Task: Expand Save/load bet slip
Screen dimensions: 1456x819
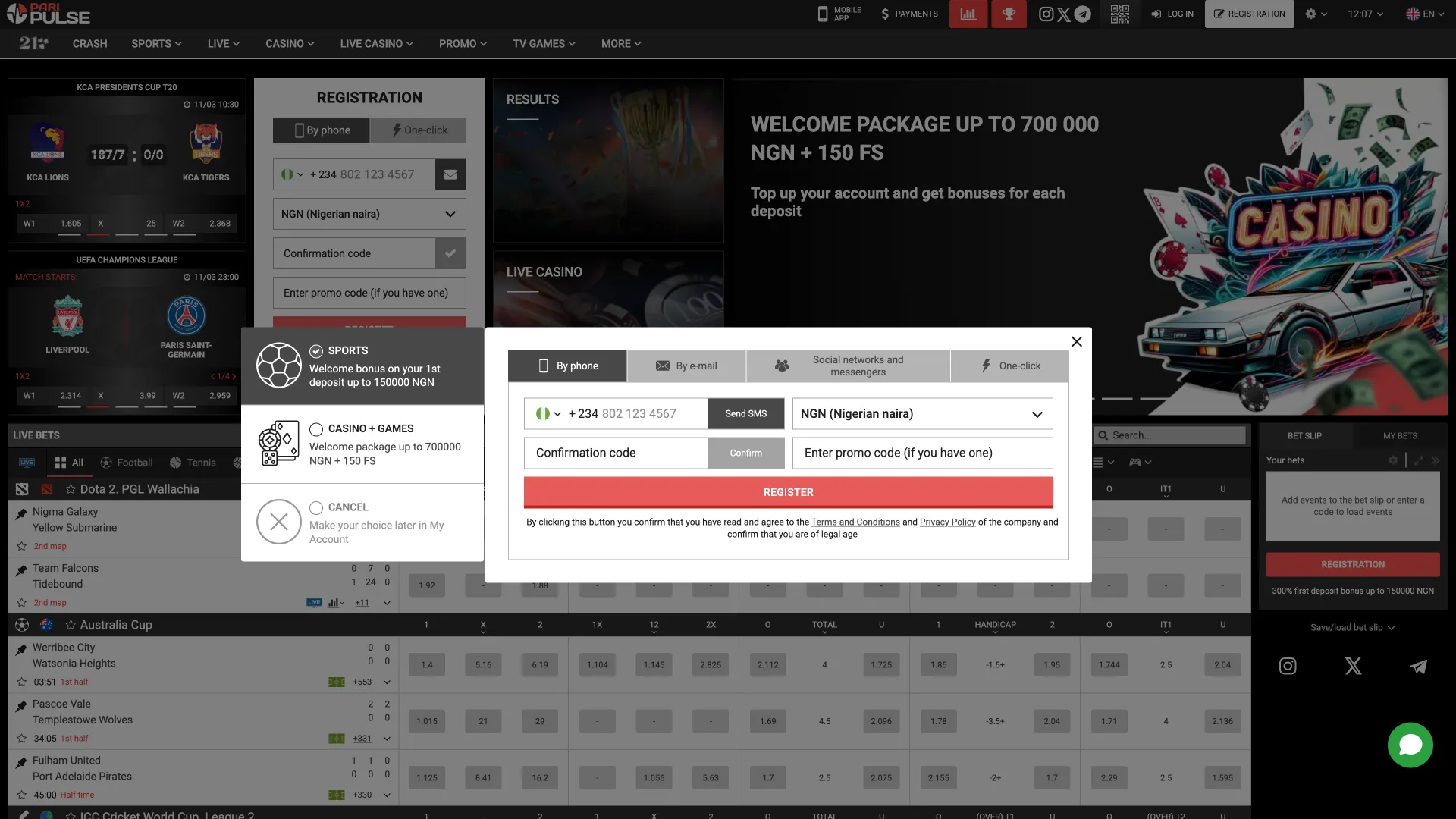Action: click(1353, 628)
